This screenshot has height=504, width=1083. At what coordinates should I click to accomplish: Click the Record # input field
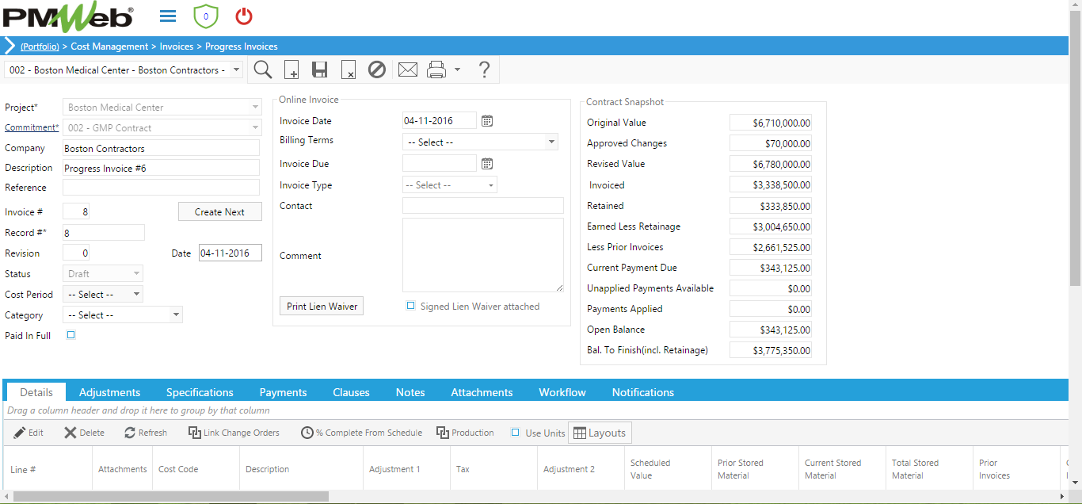(x=104, y=233)
